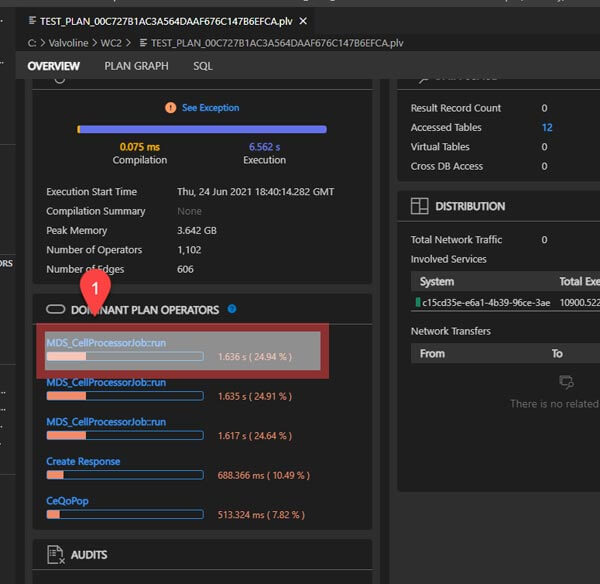The width and height of the screenshot is (600, 584).
Task: Click the 6.562 s Execution value
Action: point(264,147)
